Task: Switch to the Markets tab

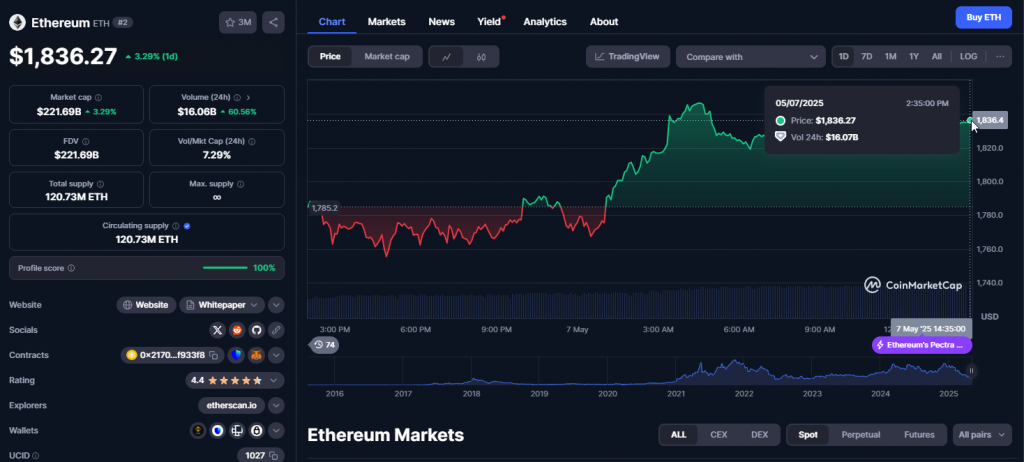Action: tap(387, 22)
